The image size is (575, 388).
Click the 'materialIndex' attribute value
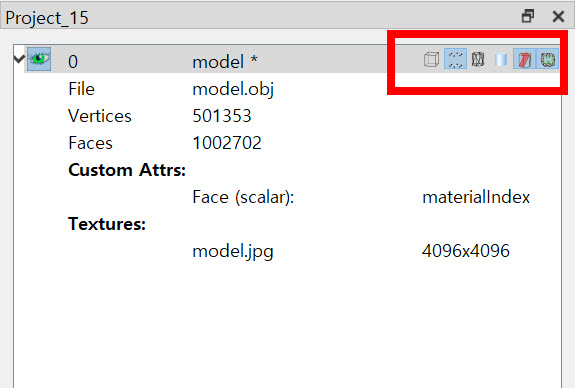(x=476, y=197)
